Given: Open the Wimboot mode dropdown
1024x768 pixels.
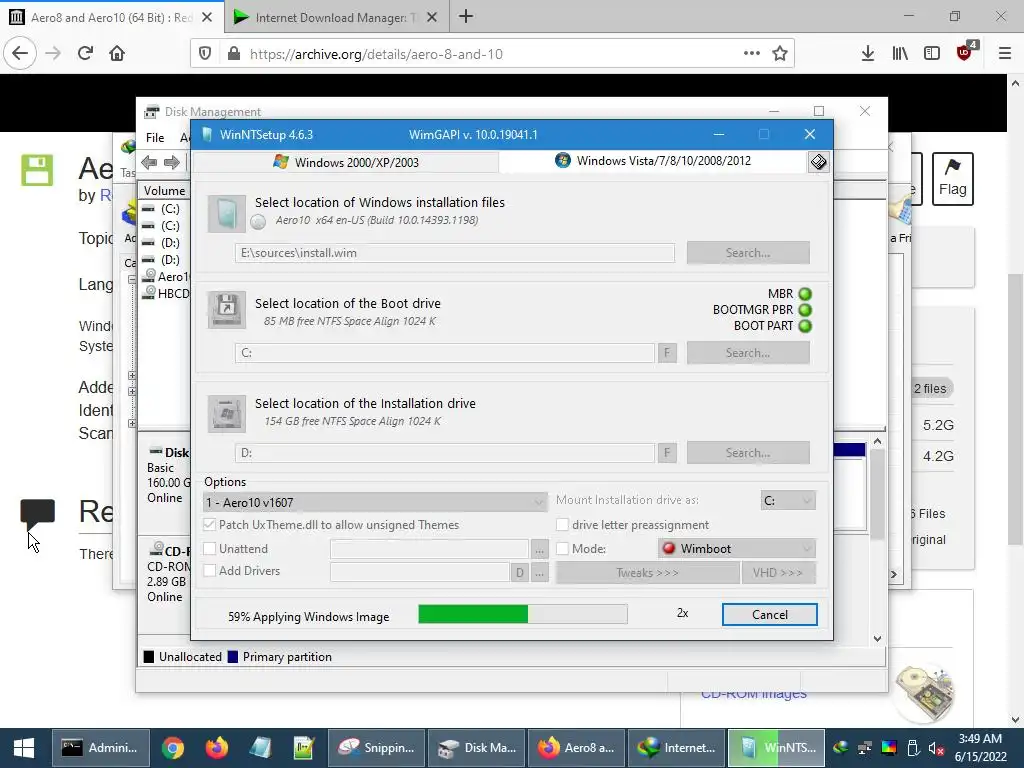Looking at the screenshot, I should 737,549.
